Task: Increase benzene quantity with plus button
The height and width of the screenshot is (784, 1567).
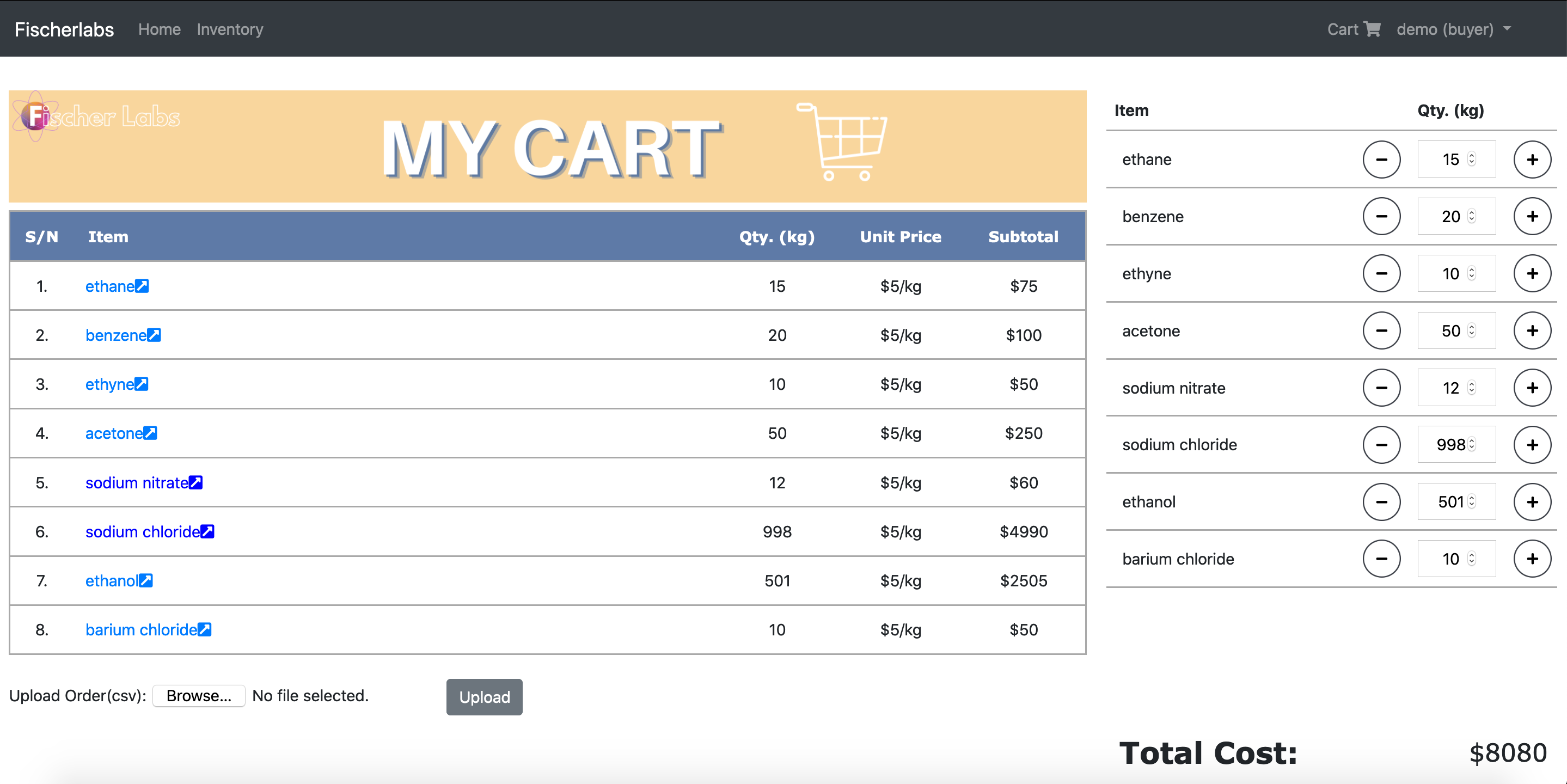Action: (1531, 217)
